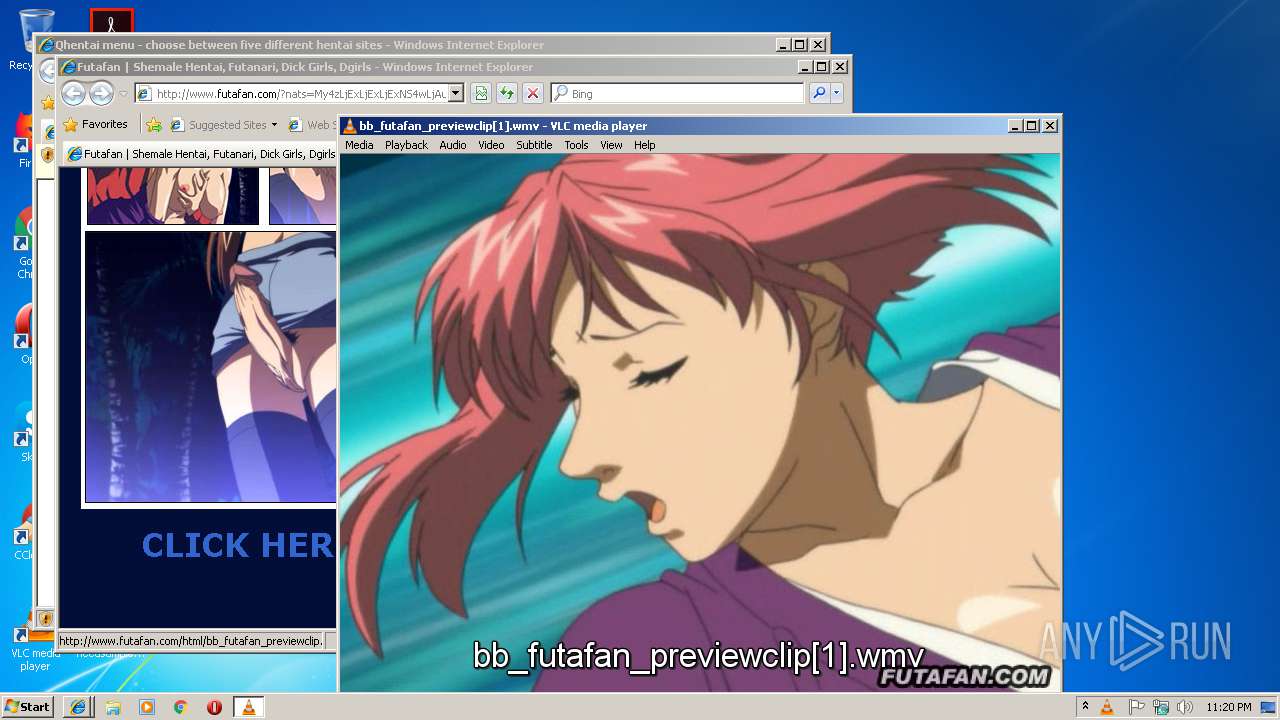Click the VLC taskbar button
The height and width of the screenshot is (720, 1280).
pyautogui.click(x=249, y=707)
